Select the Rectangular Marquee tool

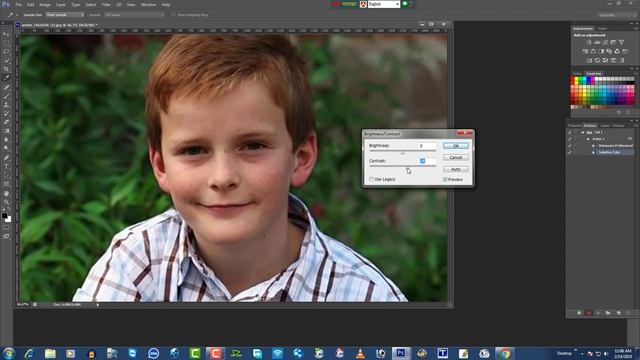6,43
